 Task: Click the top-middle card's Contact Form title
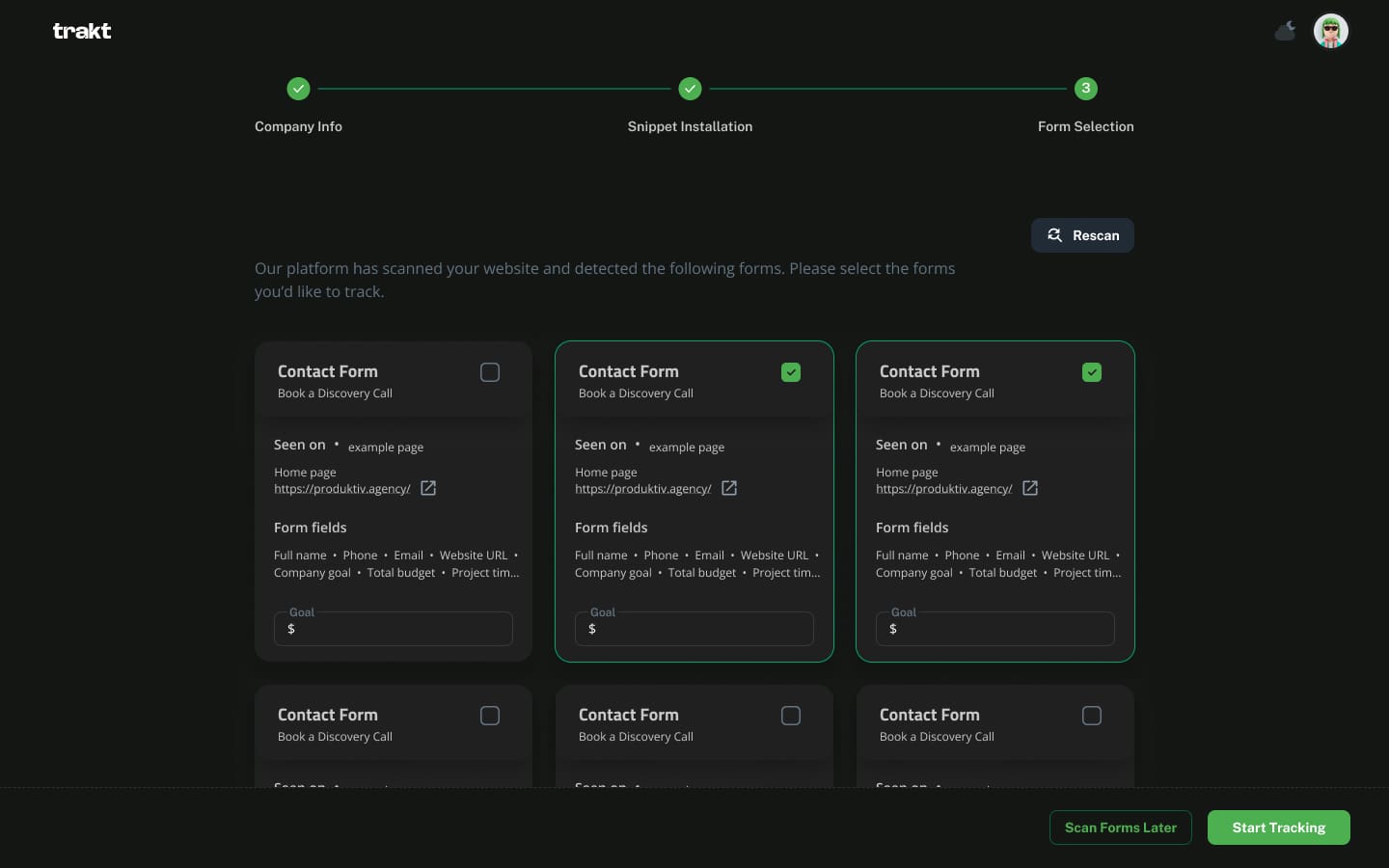click(x=629, y=371)
